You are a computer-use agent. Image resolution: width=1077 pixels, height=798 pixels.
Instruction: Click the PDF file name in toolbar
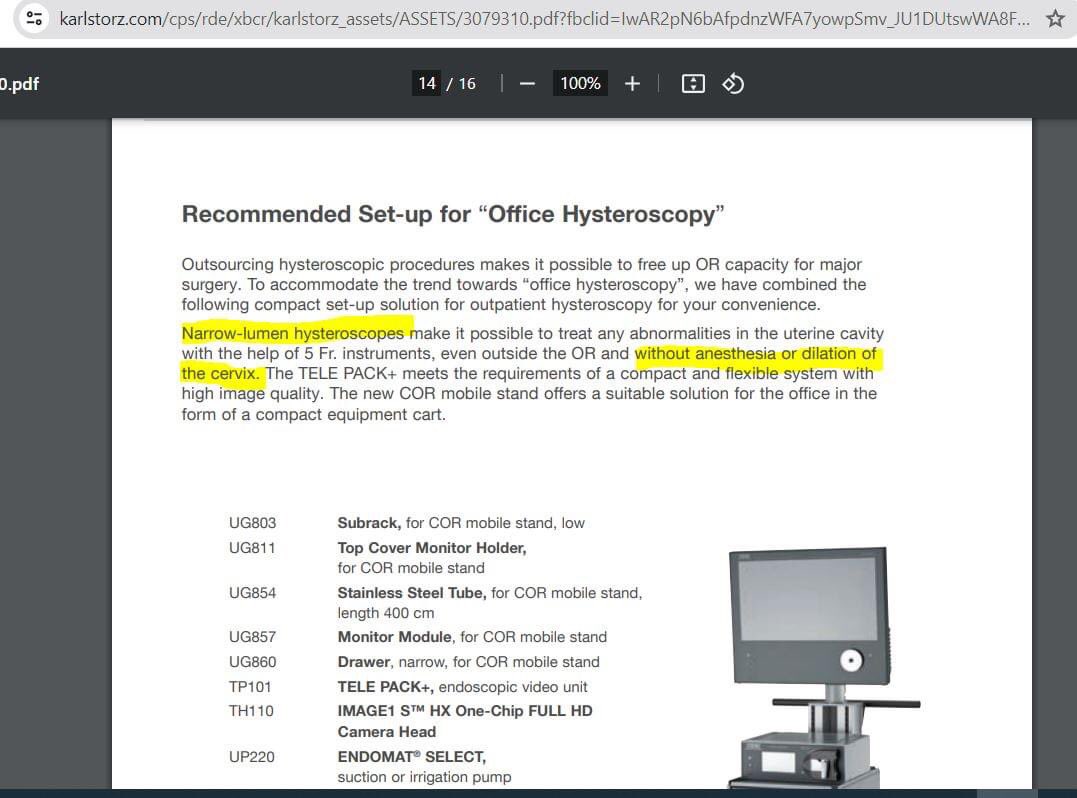pos(19,84)
